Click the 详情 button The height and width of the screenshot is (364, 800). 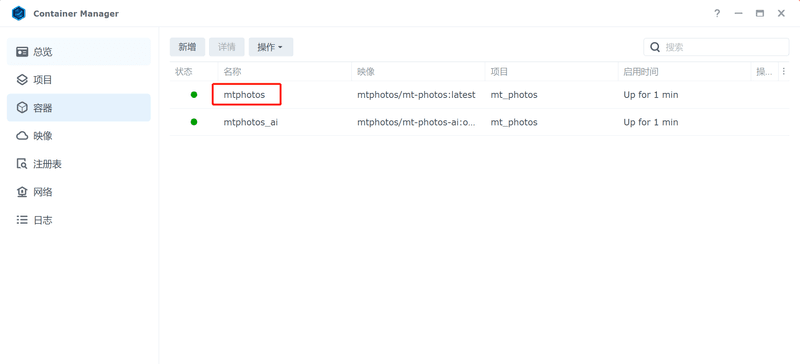pos(227,47)
